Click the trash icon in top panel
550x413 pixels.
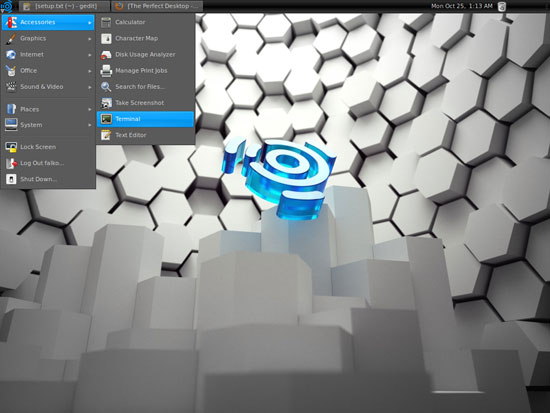point(502,6)
